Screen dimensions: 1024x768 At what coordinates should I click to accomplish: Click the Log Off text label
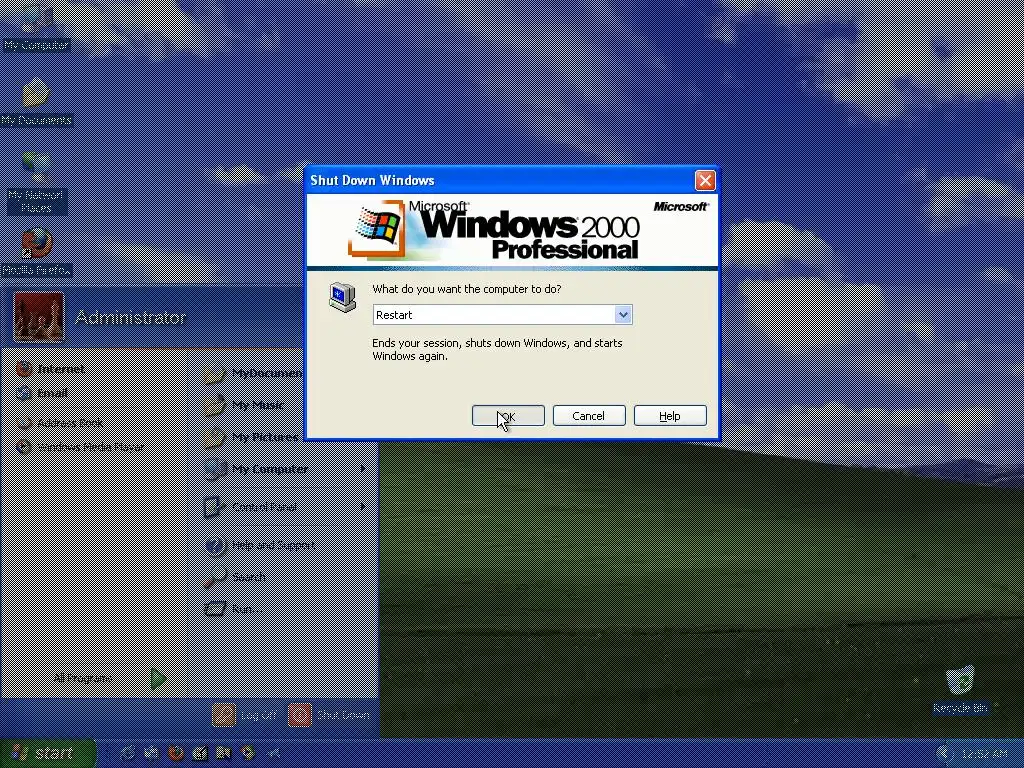tap(259, 716)
